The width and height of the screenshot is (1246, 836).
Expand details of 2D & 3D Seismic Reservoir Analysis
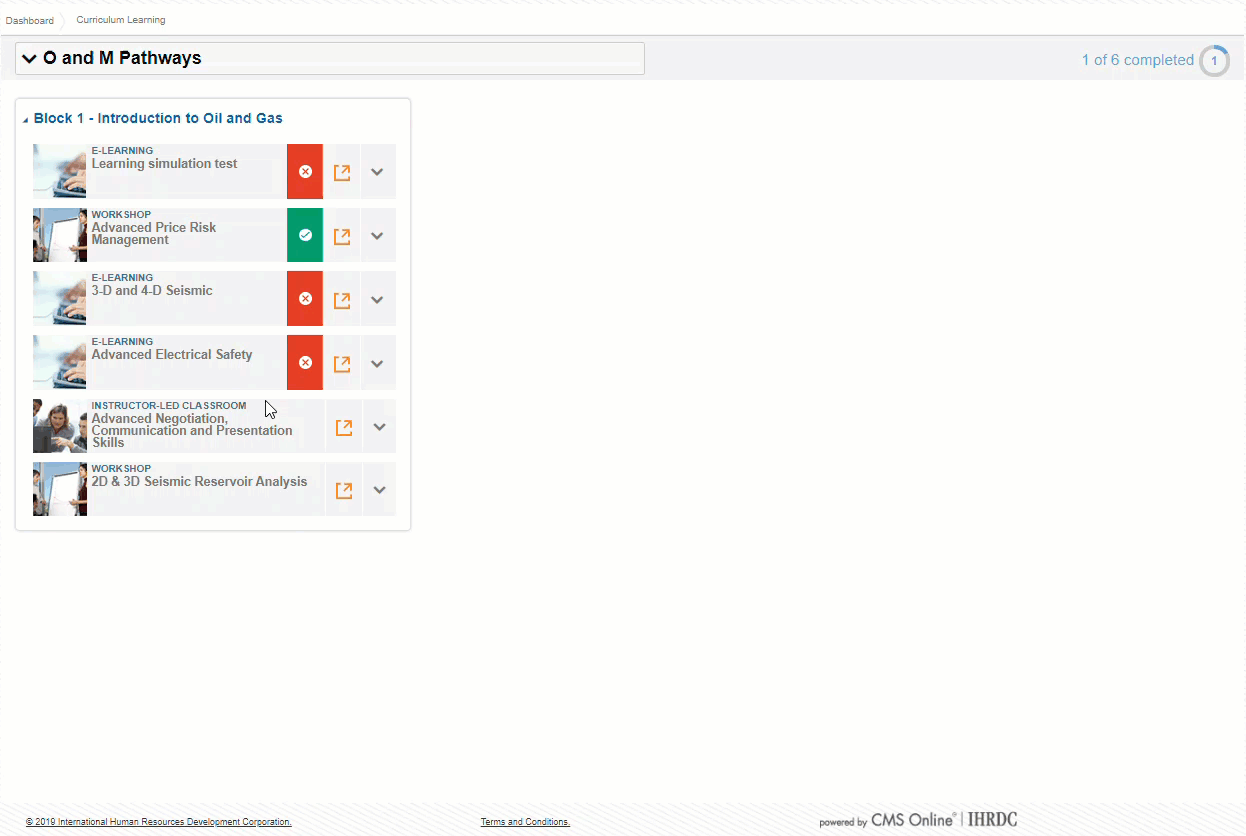click(379, 490)
